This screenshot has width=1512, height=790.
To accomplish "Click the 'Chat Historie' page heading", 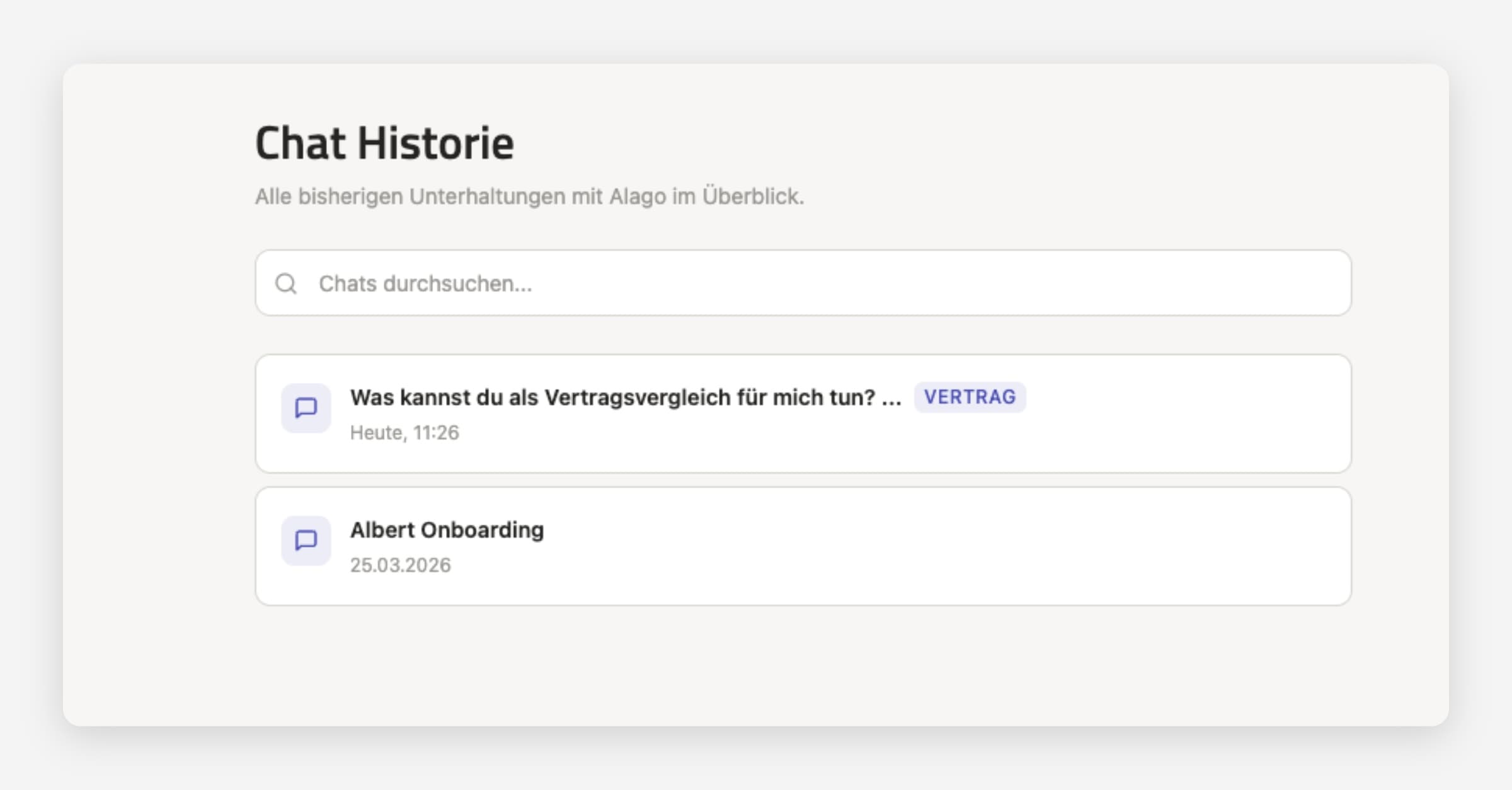I will pyautogui.click(x=384, y=144).
